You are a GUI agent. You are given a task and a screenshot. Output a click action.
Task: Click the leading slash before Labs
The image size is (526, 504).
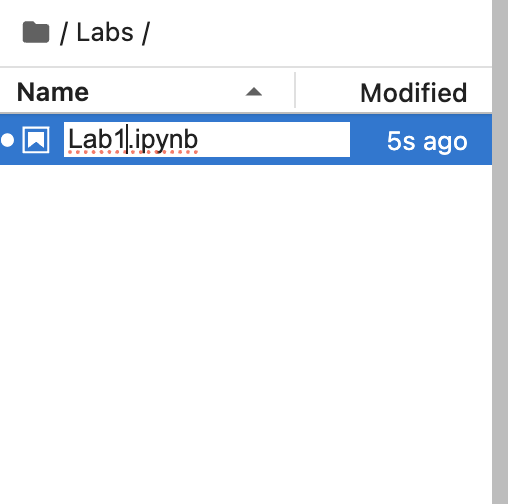[x=63, y=33]
